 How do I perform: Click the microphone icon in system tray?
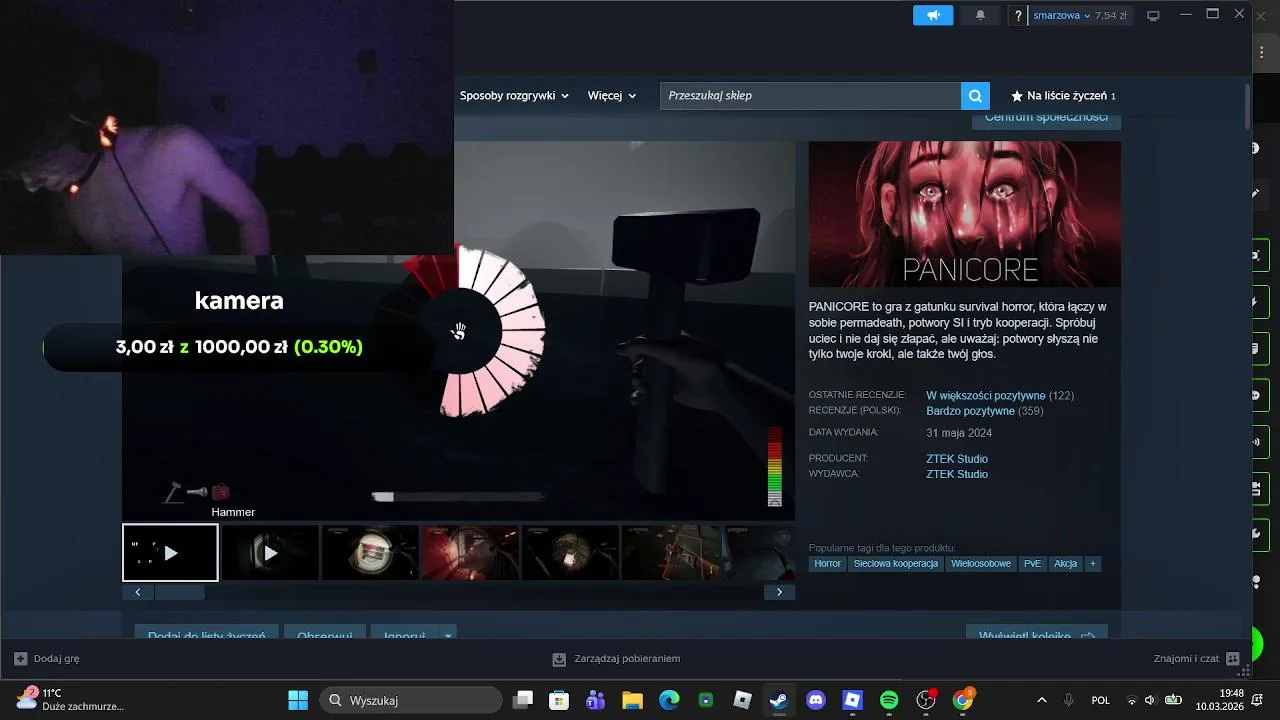1068,700
